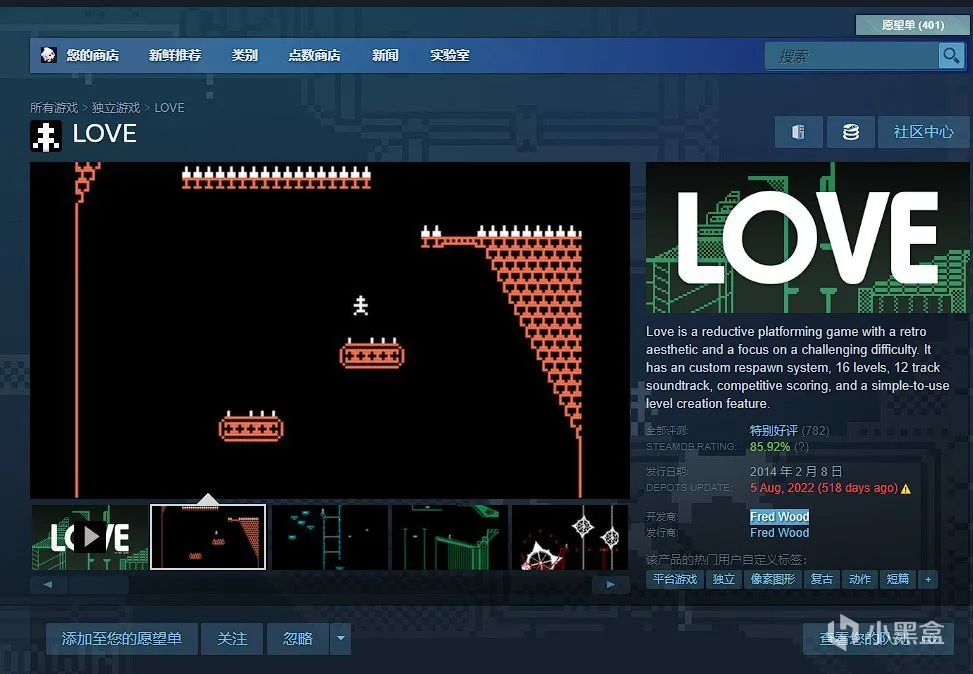Click the 关注 follow button
This screenshot has width=973, height=674.
232,638
